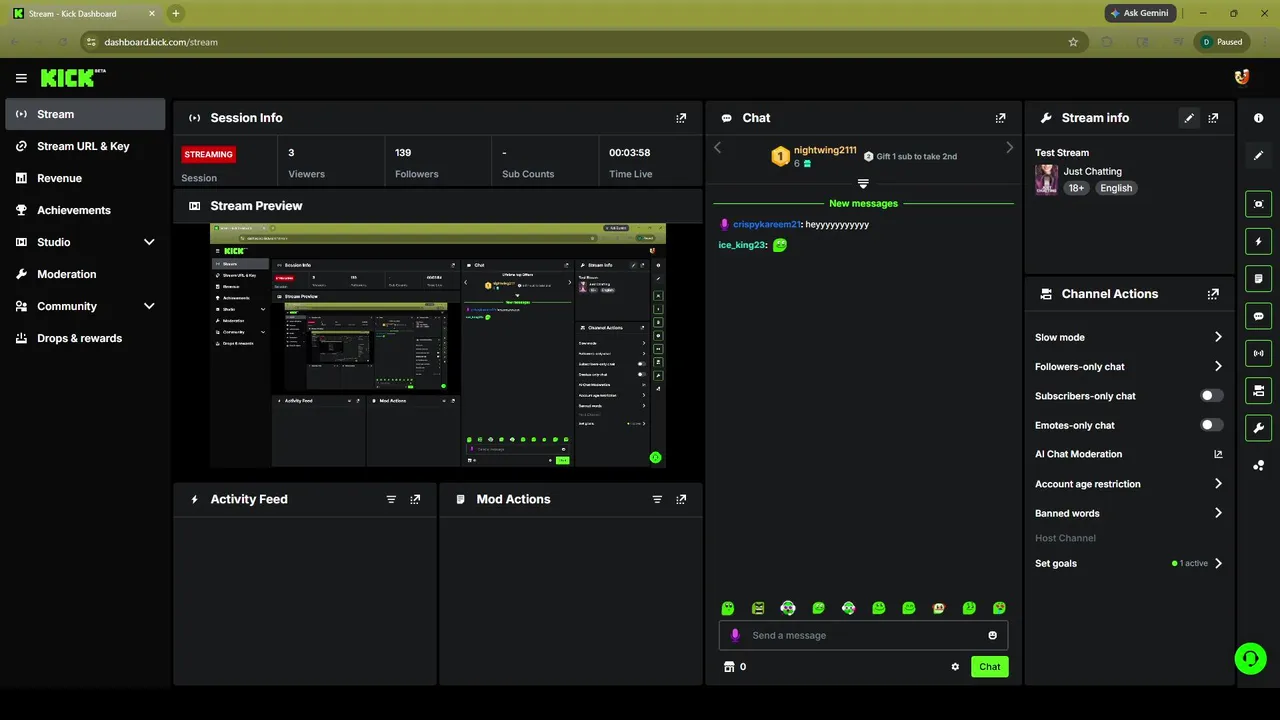Toggle the Activity Feed lightning icon in right sidebar
Screen dimensions: 1280x720
click(x=1259, y=241)
